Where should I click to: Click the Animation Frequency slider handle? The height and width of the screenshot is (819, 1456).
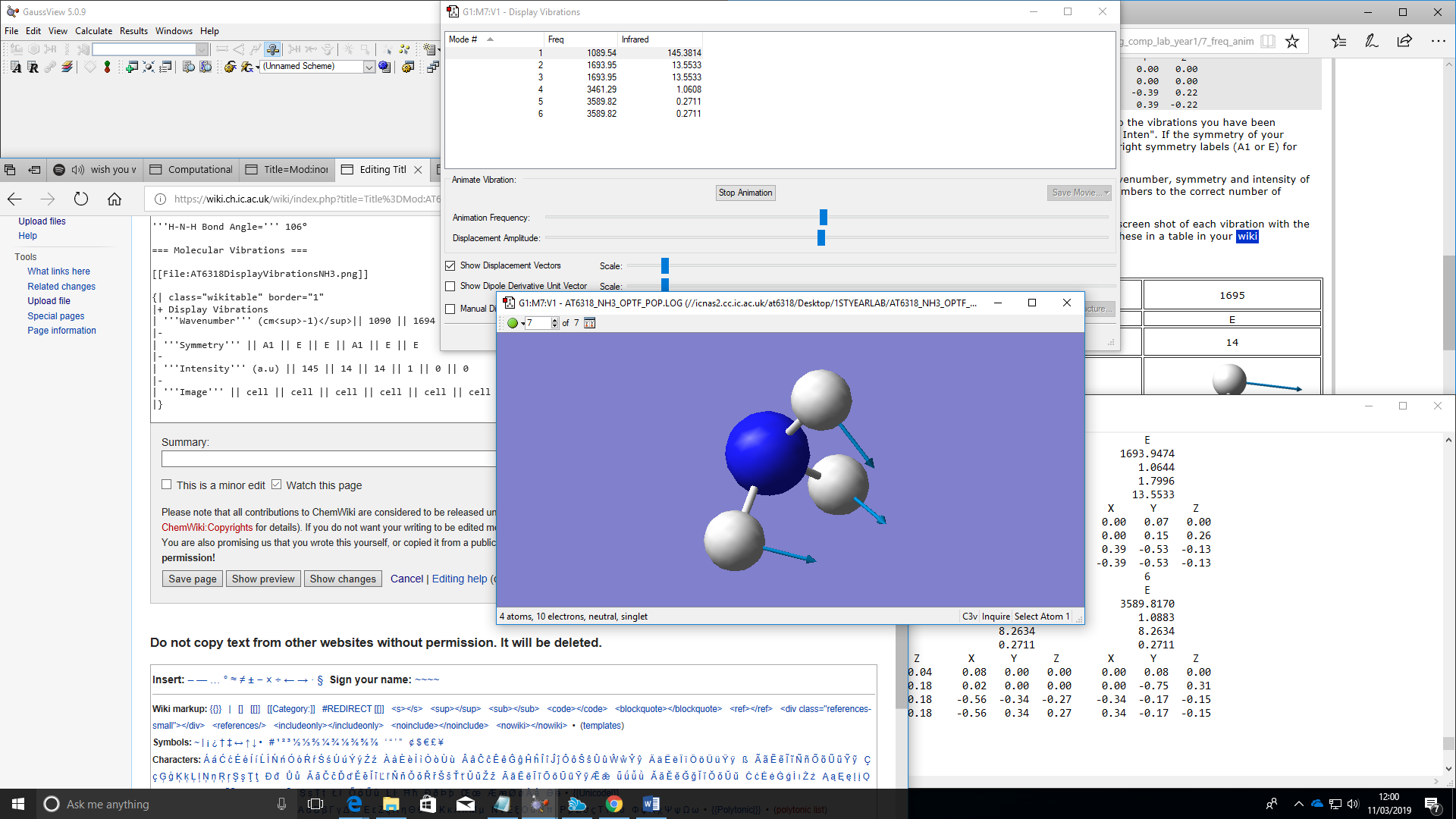tap(823, 218)
